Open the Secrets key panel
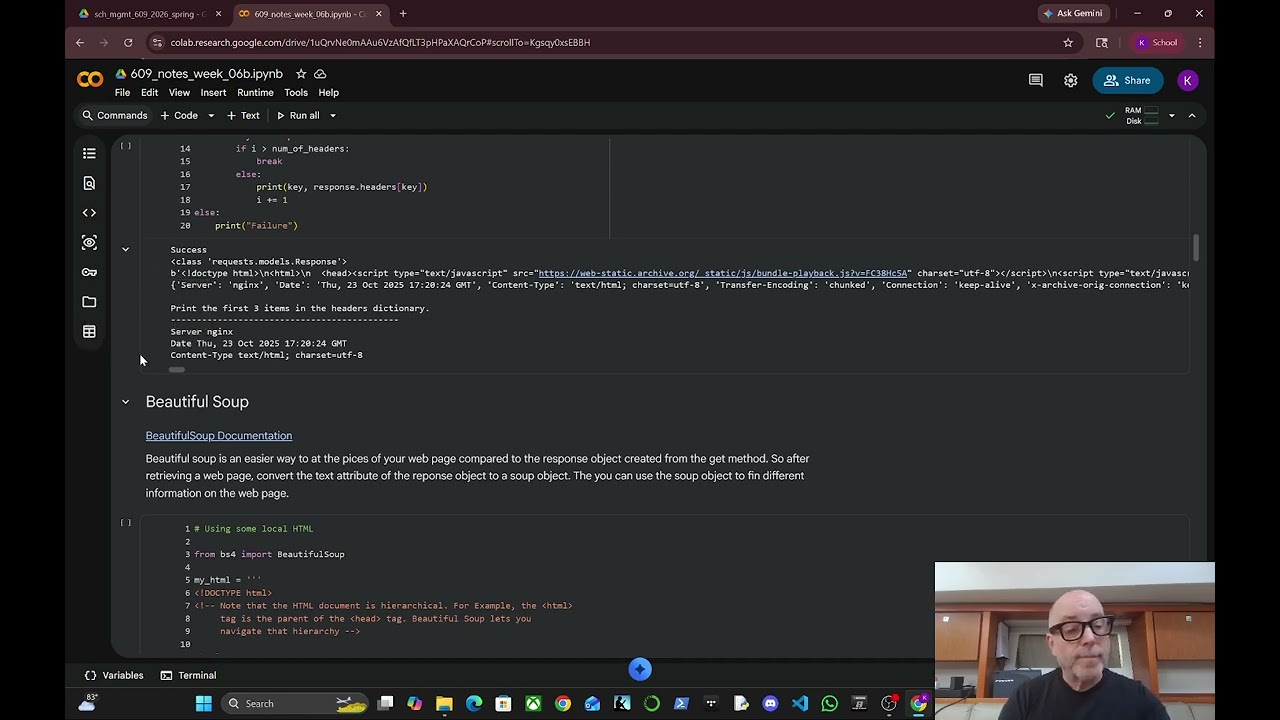1280x720 pixels. (x=89, y=272)
